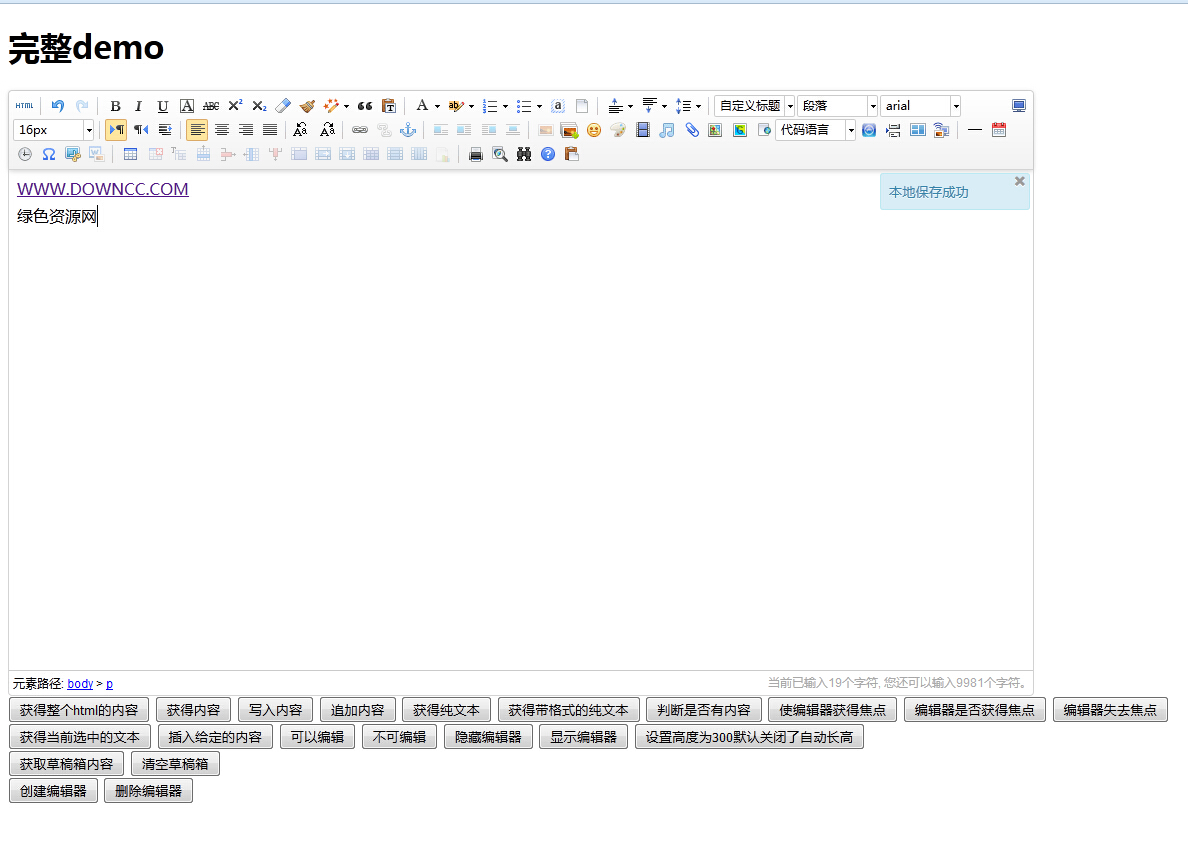
Task: Open the insert image dialog
Action: tap(570, 130)
